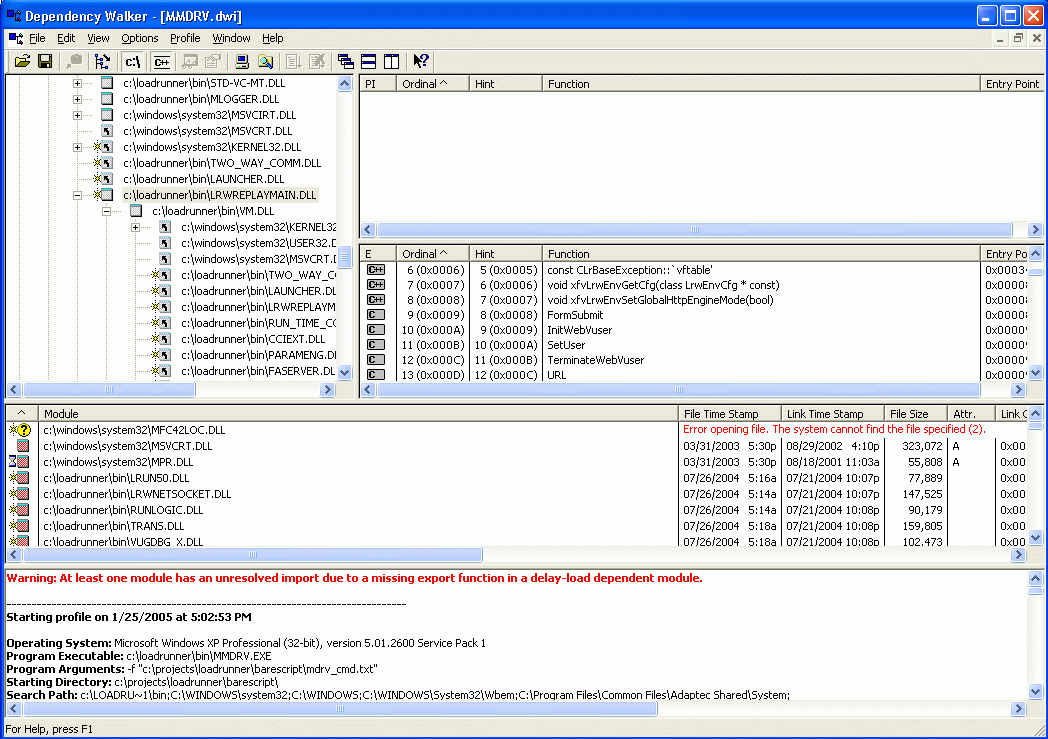Open the Edit menu
Image resolution: width=1048 pixels, height=739 pixels.
click(x=66, y=38)
